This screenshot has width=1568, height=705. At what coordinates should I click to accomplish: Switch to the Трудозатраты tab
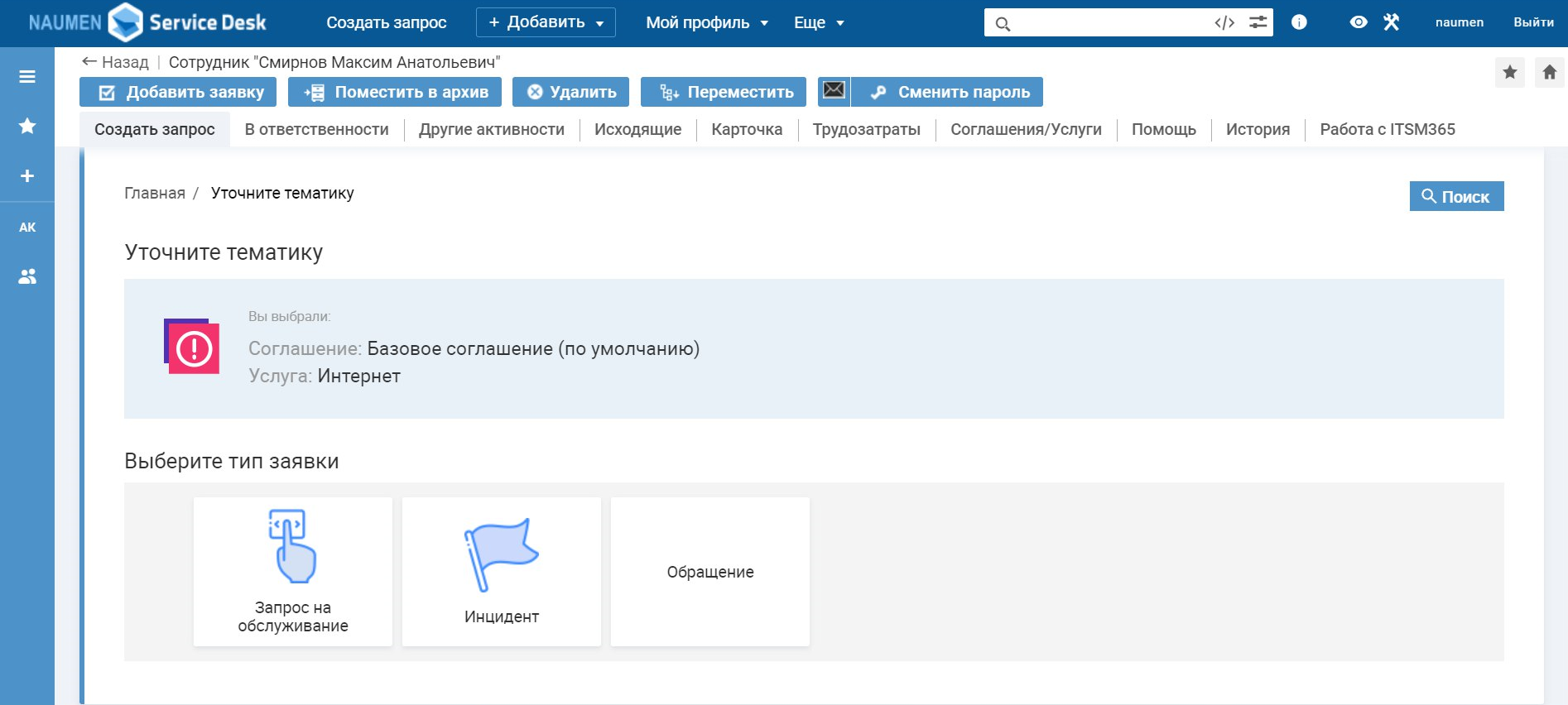pos(866,129)
